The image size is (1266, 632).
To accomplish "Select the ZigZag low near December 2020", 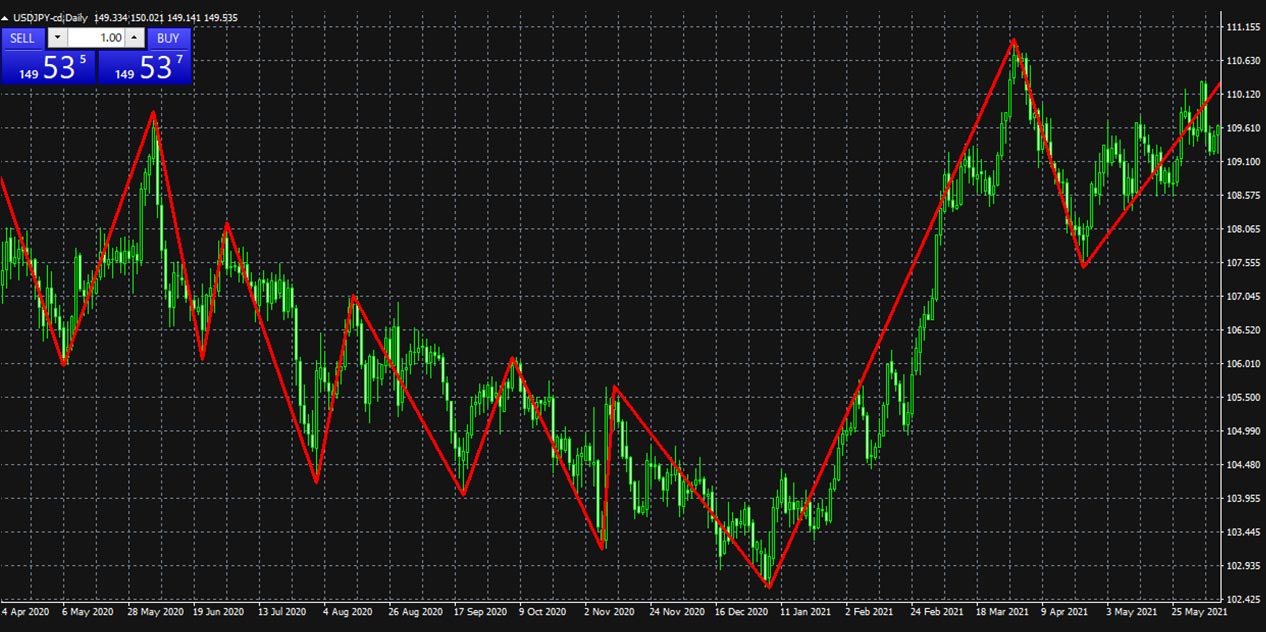I will (768, 587).
